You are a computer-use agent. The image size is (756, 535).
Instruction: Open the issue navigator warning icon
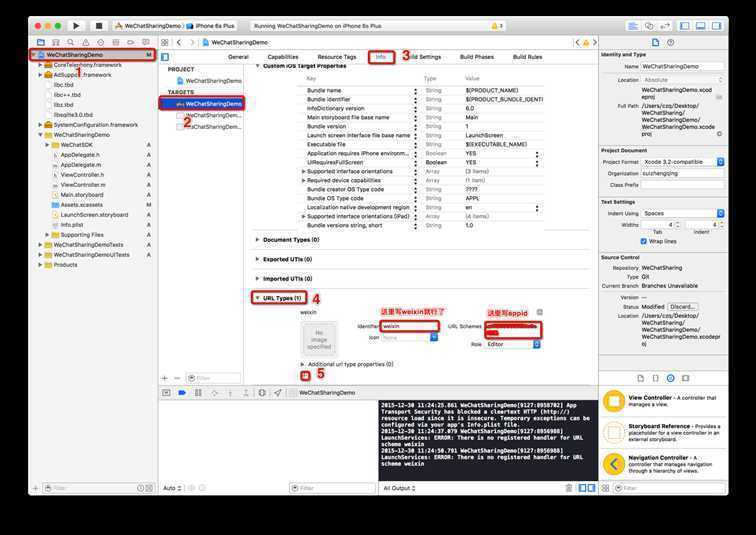point(86,42)
